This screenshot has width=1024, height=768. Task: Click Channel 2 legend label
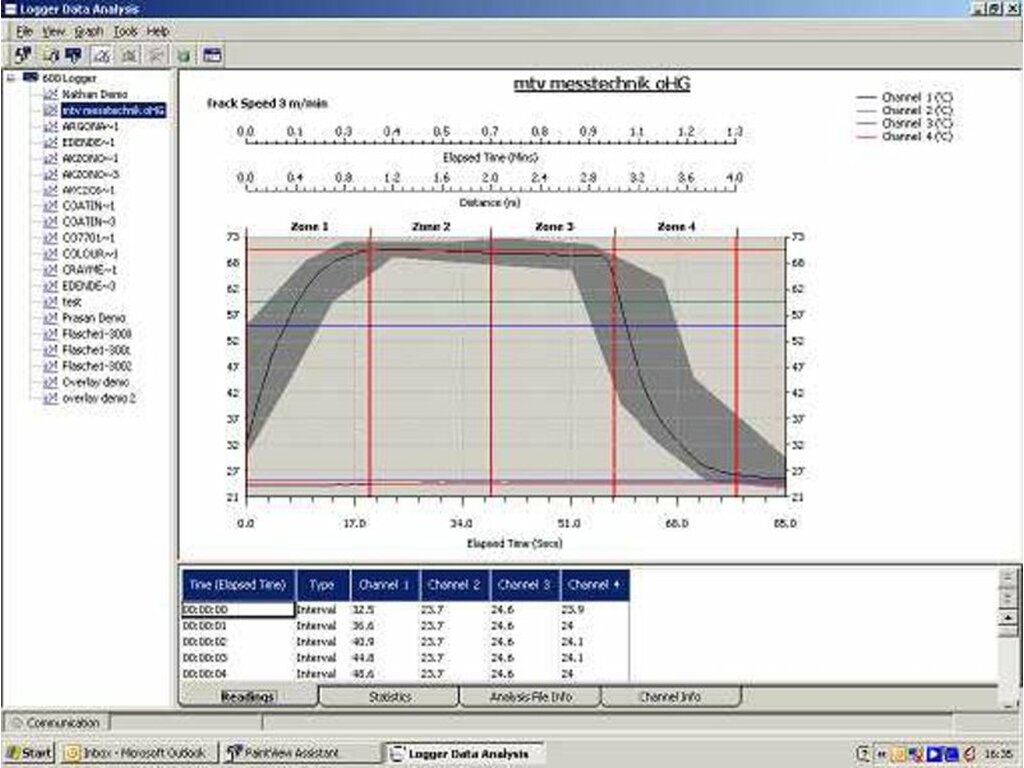(x=917, y=110)
